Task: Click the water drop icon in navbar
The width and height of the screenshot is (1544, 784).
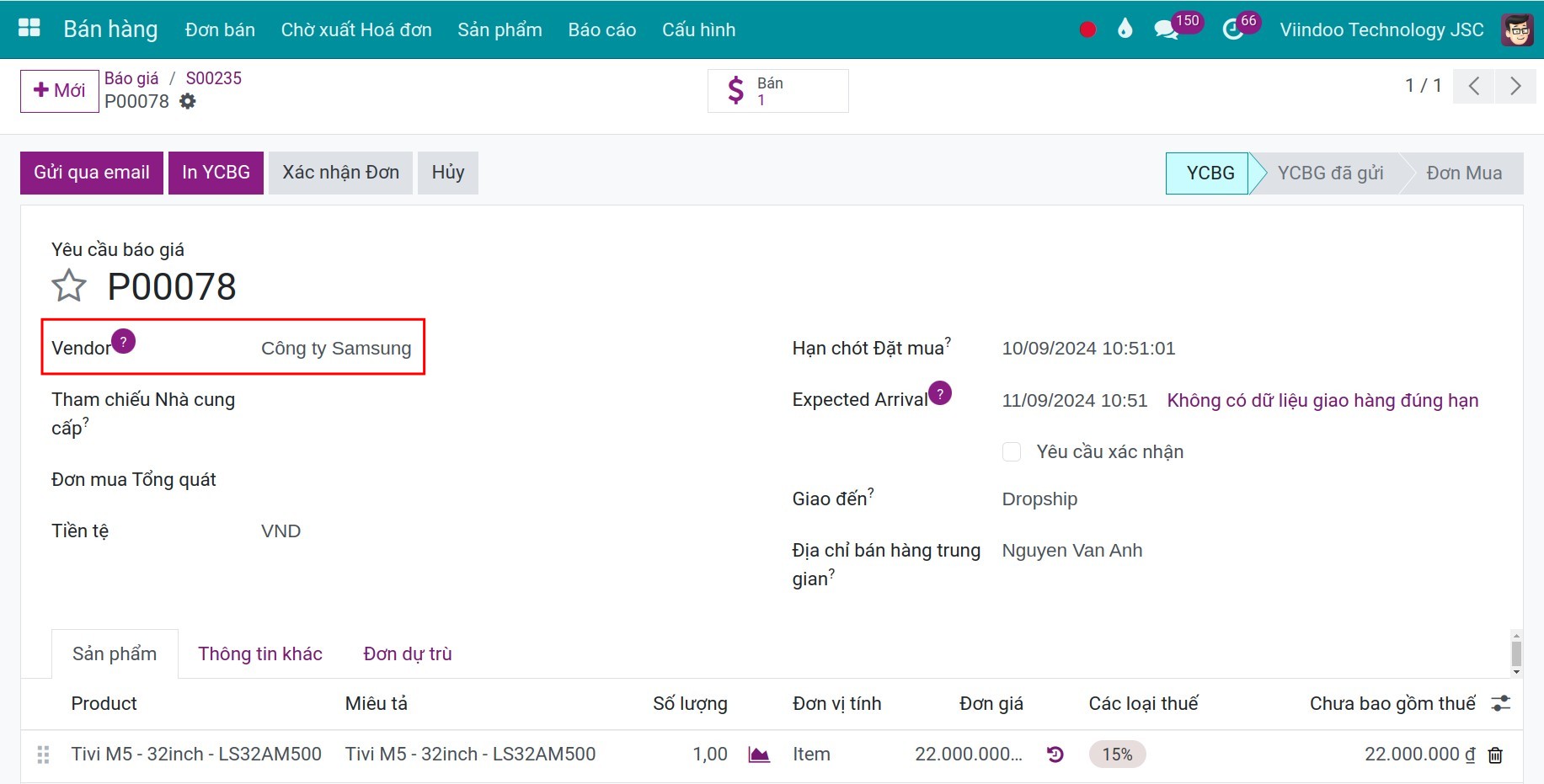Action: coord(1125,29)
